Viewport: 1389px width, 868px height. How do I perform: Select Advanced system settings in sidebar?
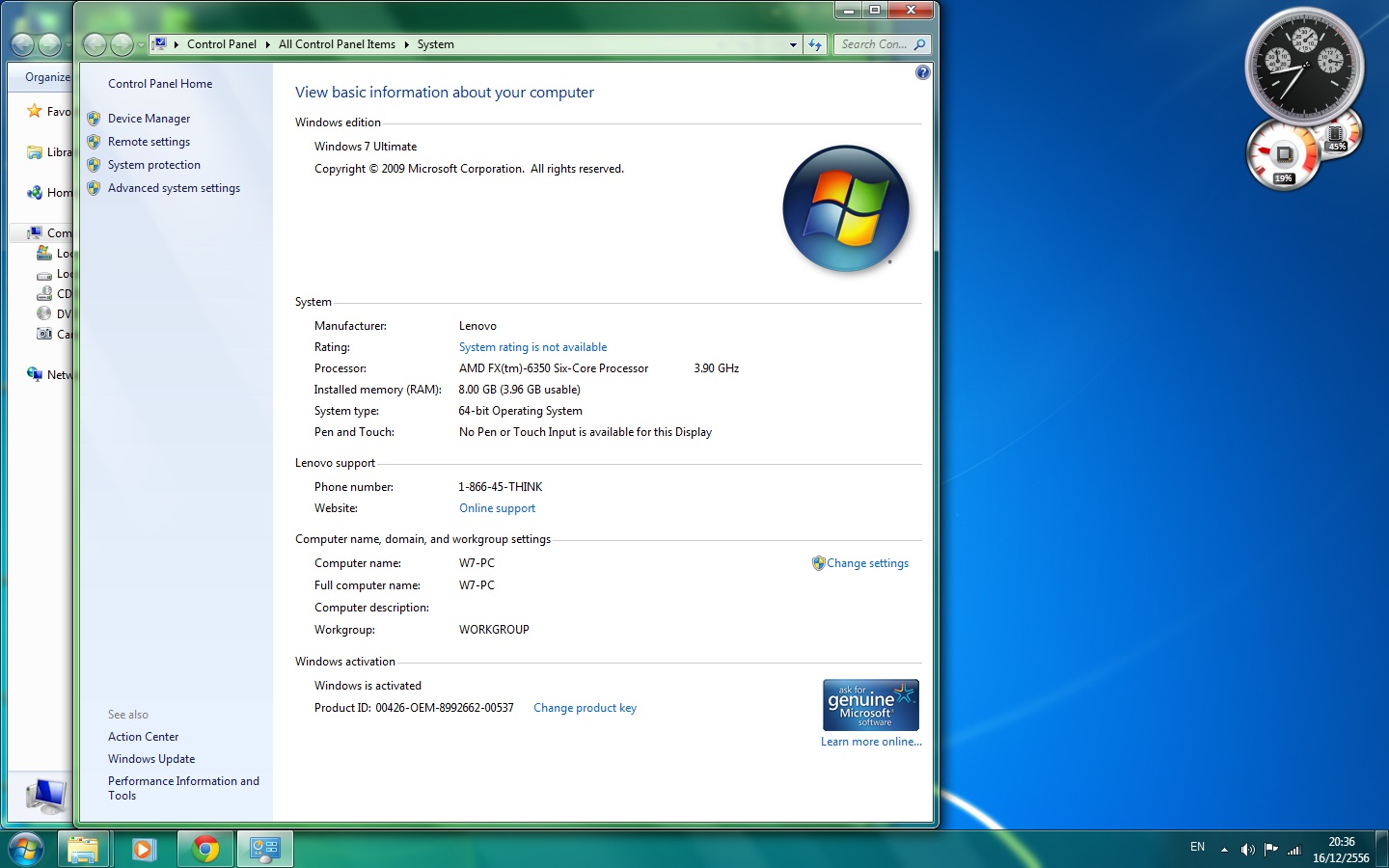tap(174, 188)
